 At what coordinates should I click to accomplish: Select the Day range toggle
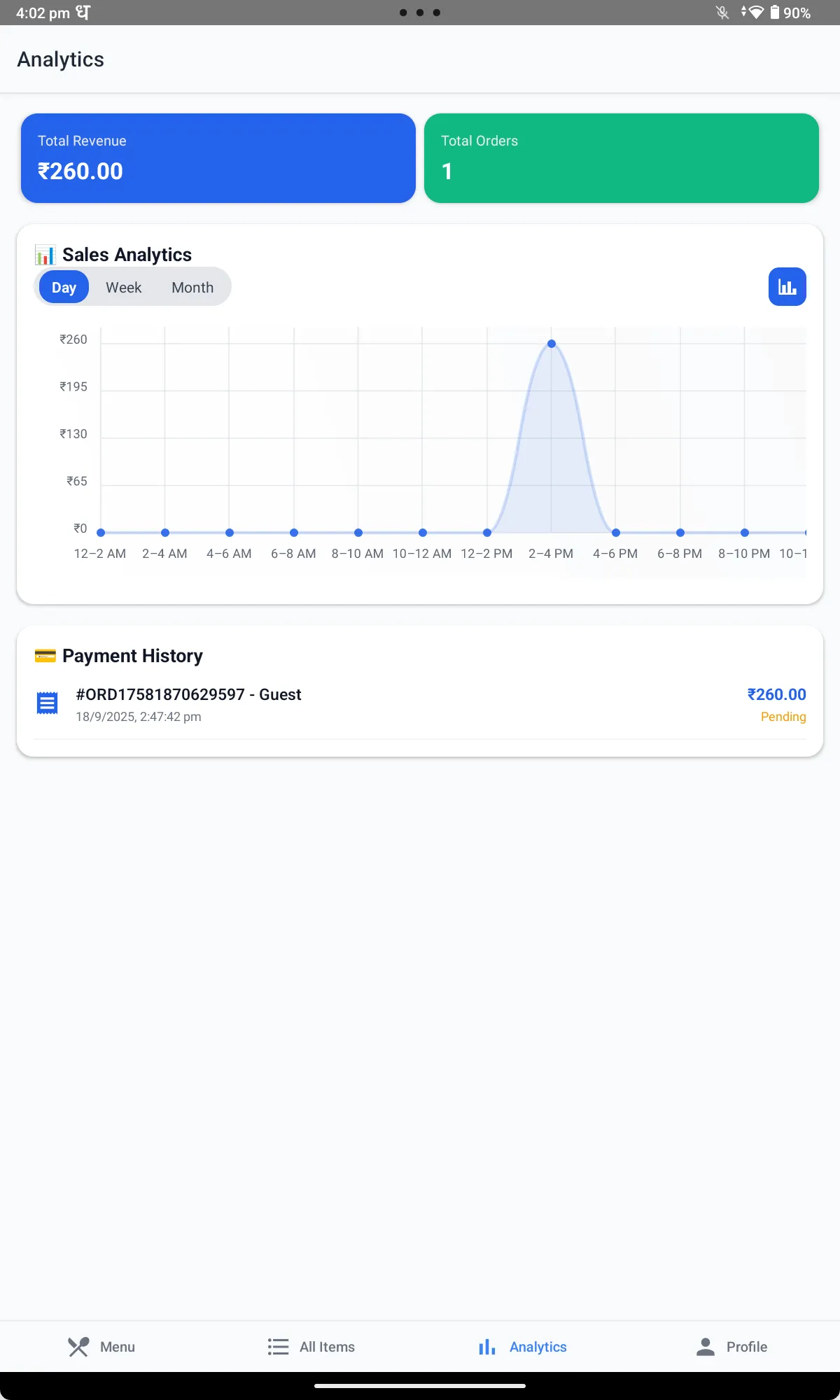click(x=64, y=287)
